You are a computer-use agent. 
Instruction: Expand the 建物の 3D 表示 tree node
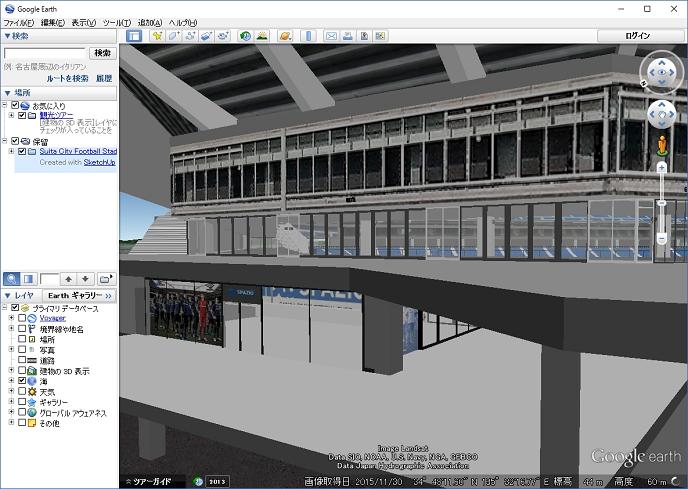tap(11, 371)
